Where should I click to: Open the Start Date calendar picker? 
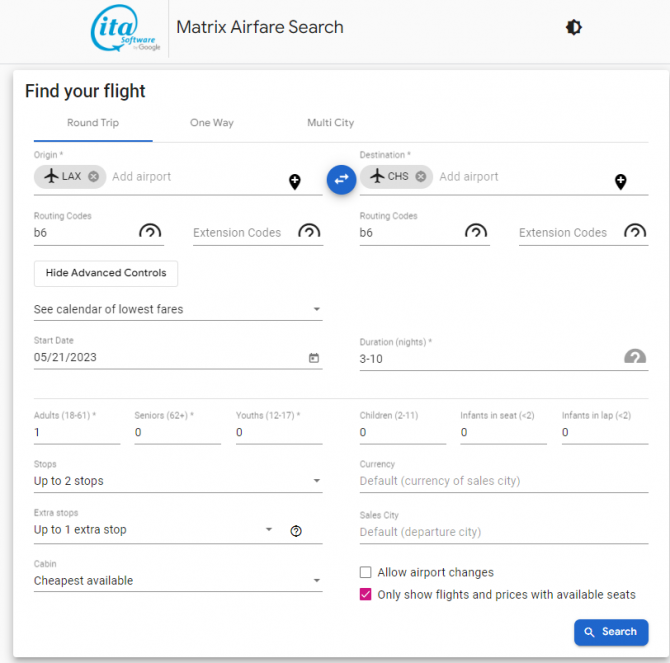tap(314, 358)
